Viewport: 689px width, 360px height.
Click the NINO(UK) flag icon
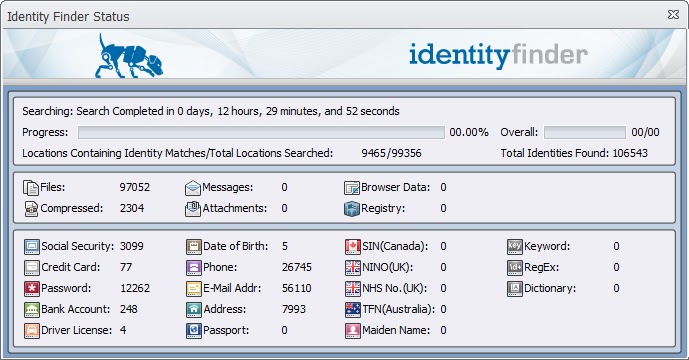coord(353,267)
